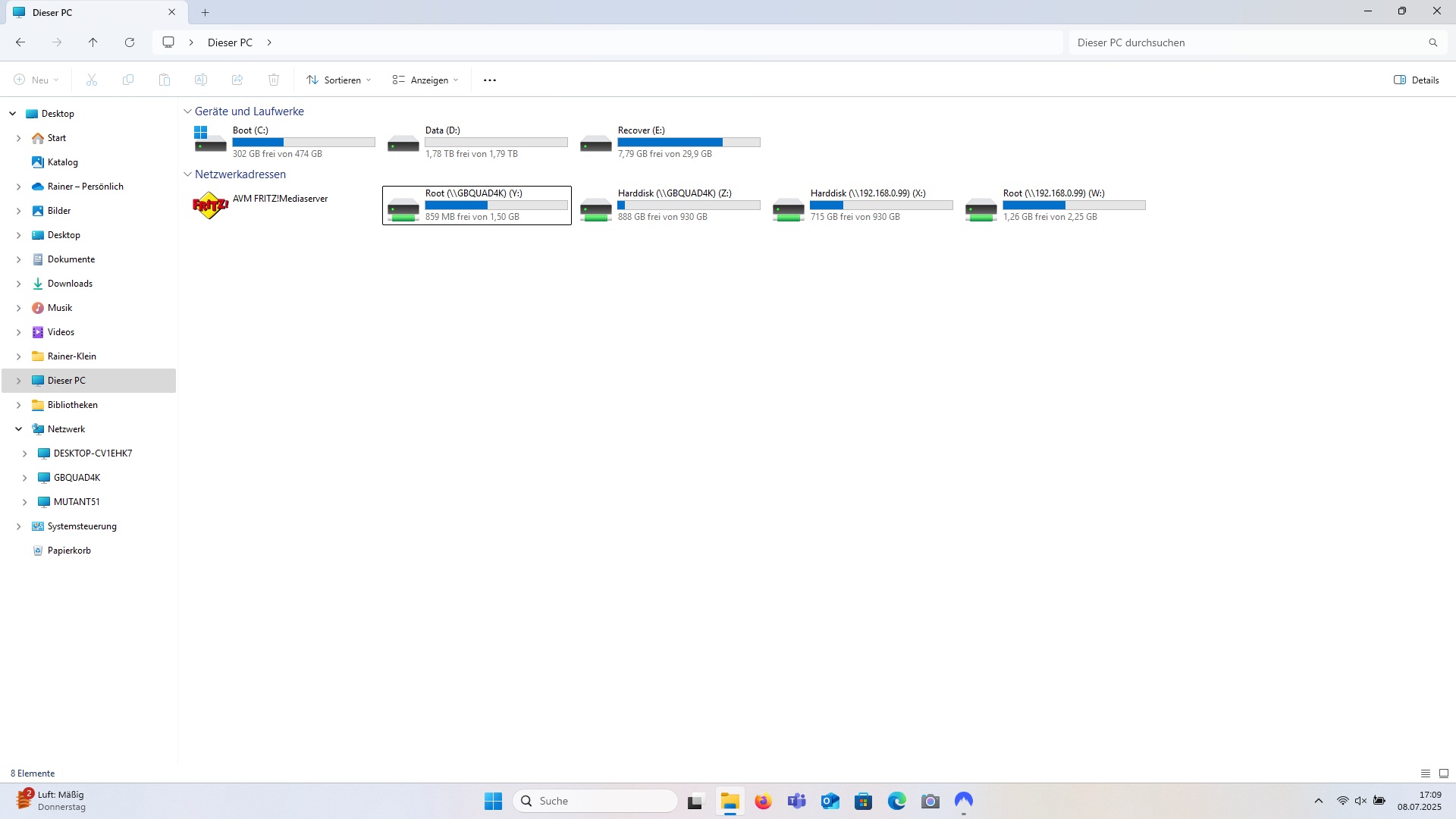The height and width of the screenshot is (819, 1456).
Task: Click the Refresh icon in navigation bar
Action: 130,42
